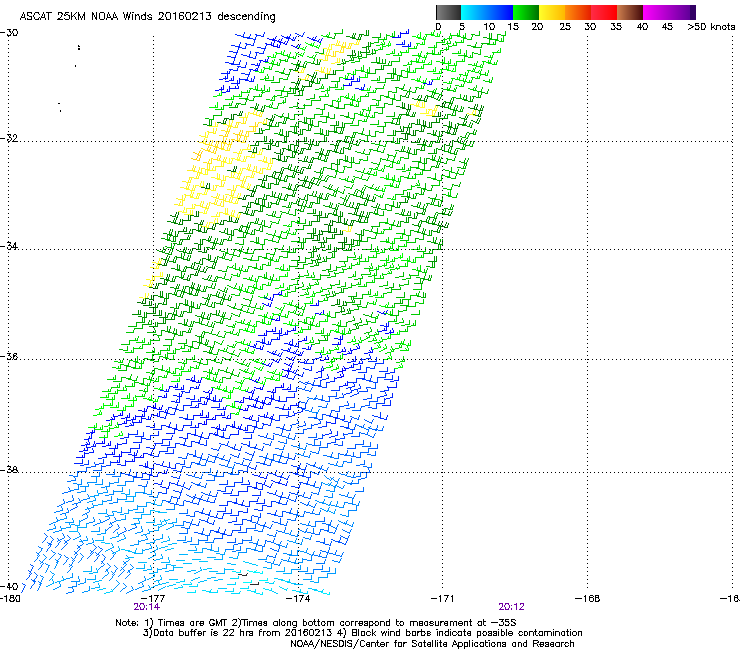Select the '-36' latitude axis label
Screen dimensions: 740x650
click(x=9, y=356)
